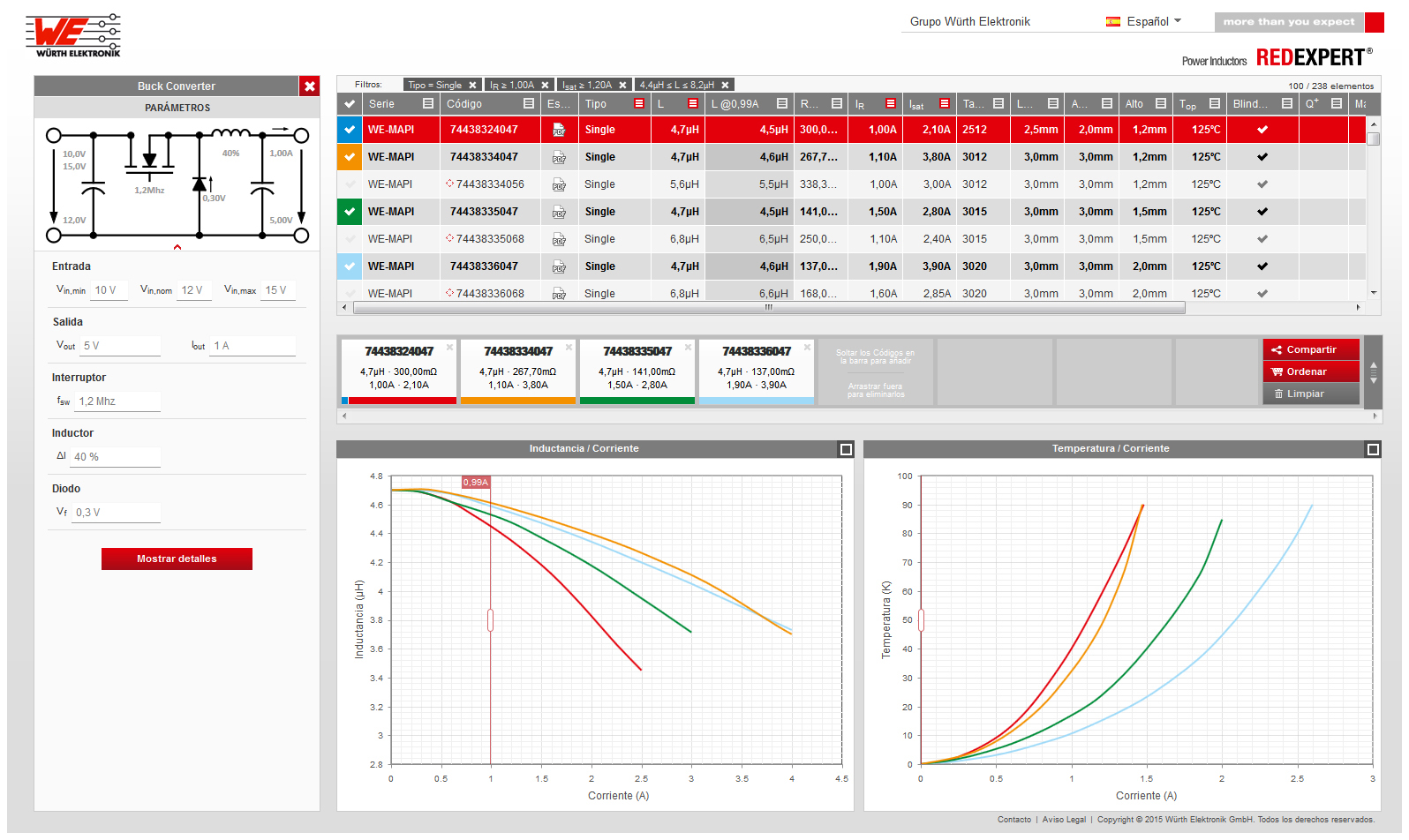Maximize the Temperatura / Corriente chart
The width and height of the screenshot is (1409, 840).
tap(1373, 450)
